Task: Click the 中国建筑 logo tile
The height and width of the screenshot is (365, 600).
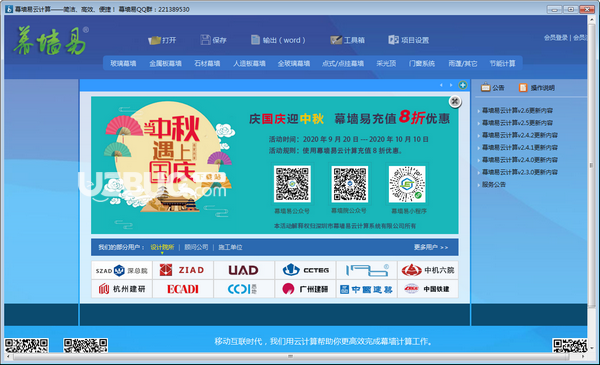Action: click(367, 289)
